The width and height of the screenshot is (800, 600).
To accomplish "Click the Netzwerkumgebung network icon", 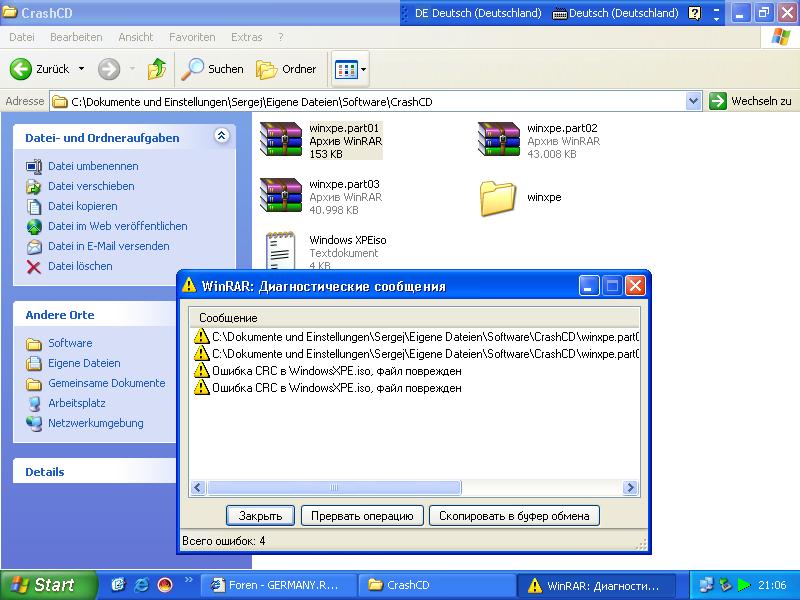I will (34, 423).
